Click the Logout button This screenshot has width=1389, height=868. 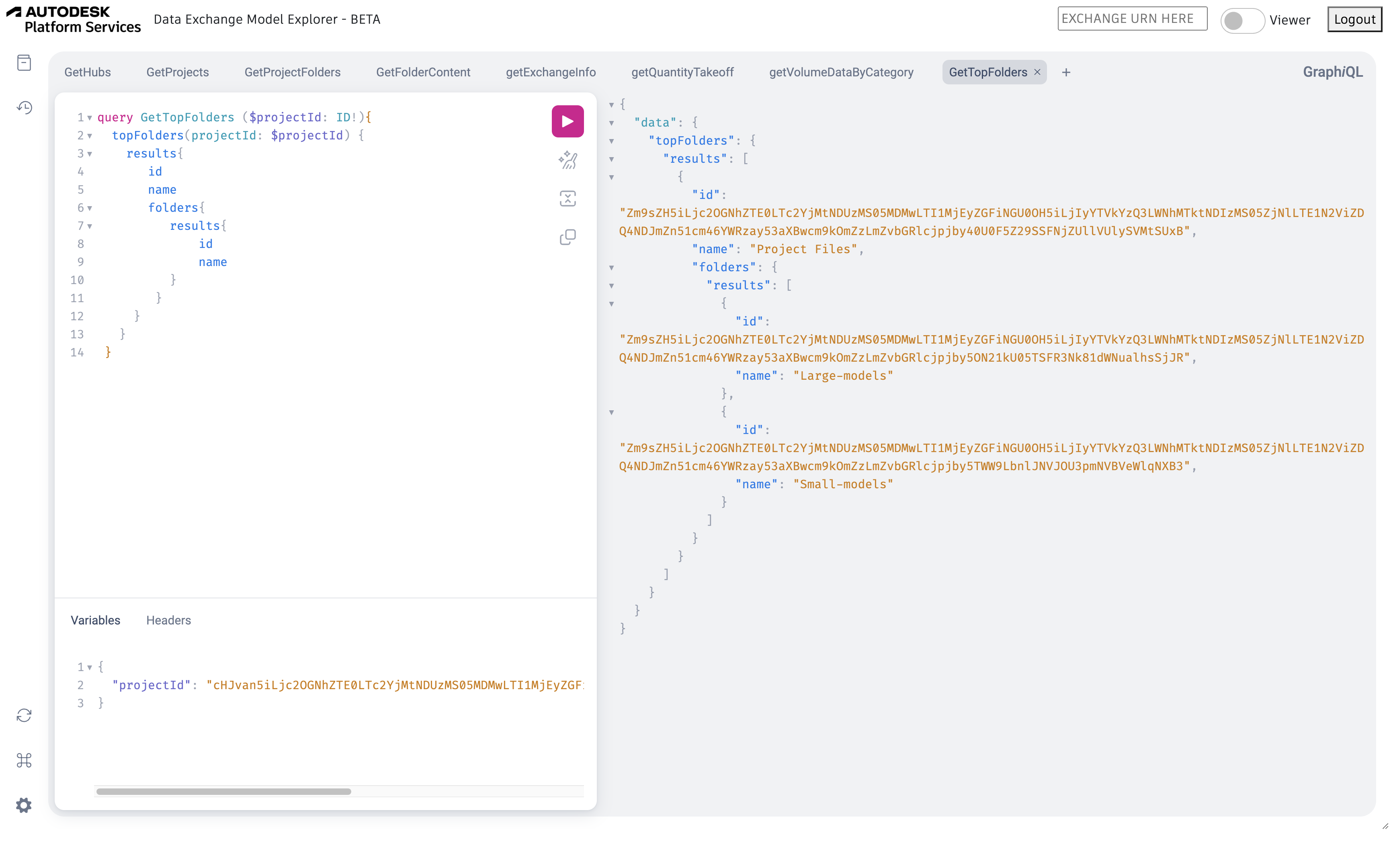[1354, 20]
